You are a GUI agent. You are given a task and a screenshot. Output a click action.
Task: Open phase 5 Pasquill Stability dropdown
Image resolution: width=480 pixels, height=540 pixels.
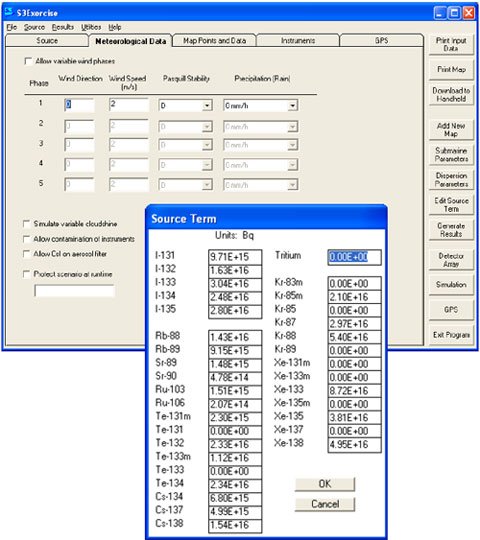(x=207, y=185)
